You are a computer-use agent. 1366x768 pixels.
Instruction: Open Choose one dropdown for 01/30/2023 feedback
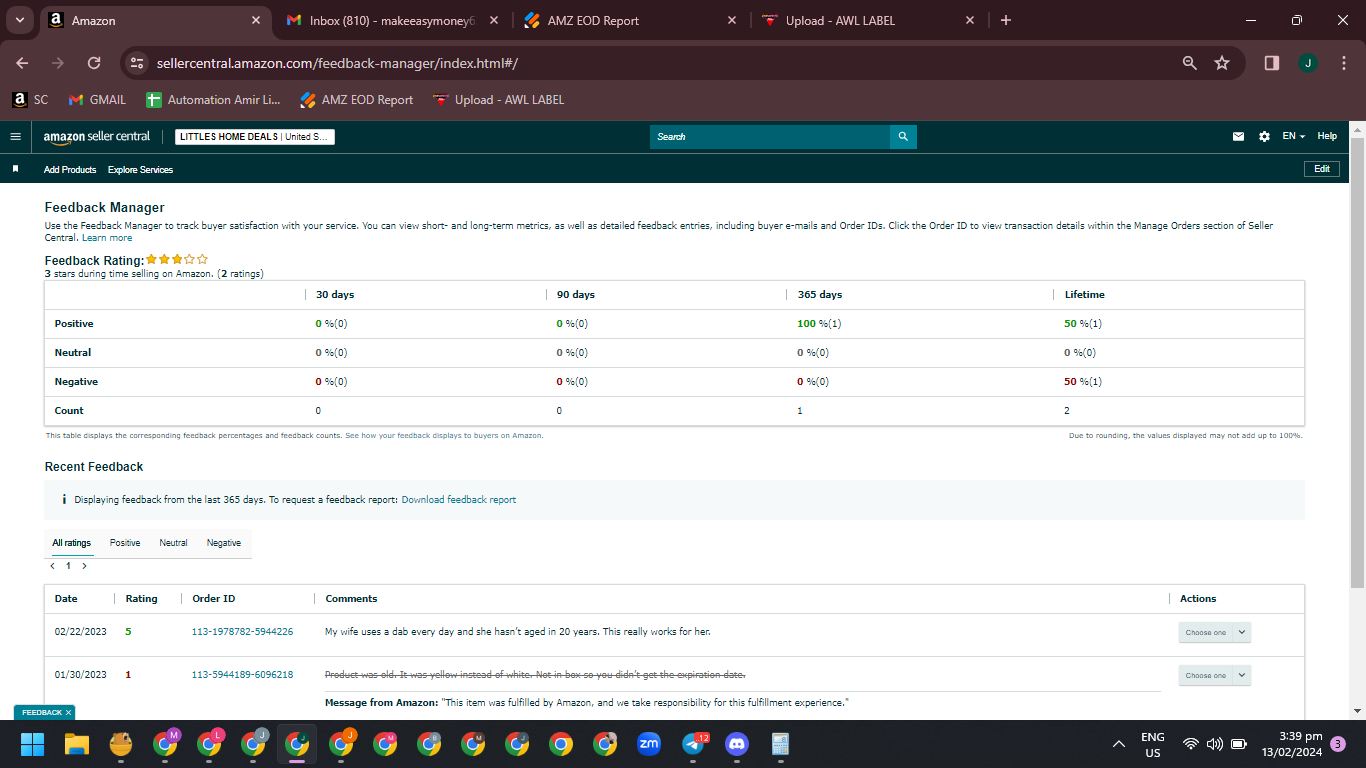tap(1214, 675)
